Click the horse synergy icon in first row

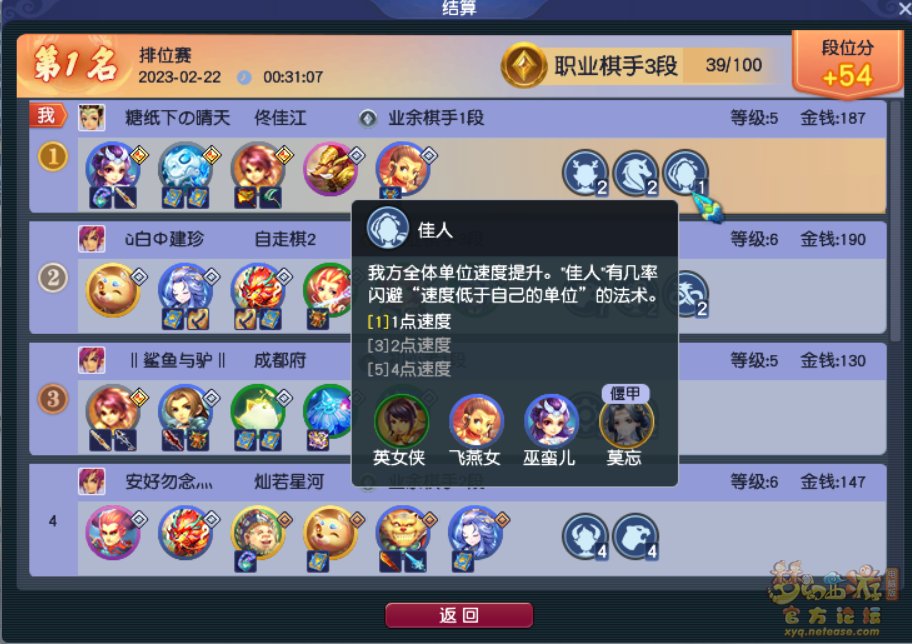(x=635, y=173)
